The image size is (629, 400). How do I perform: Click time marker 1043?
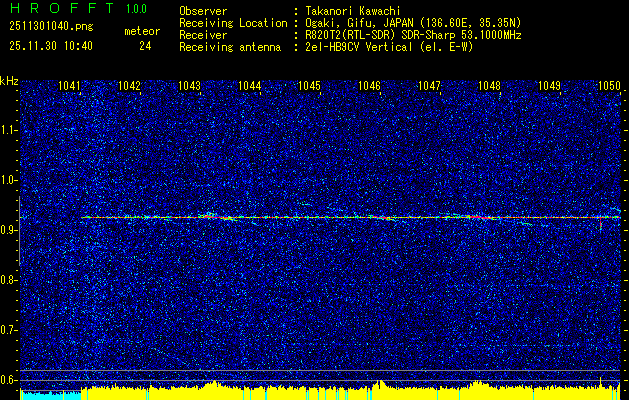[189, 85]
